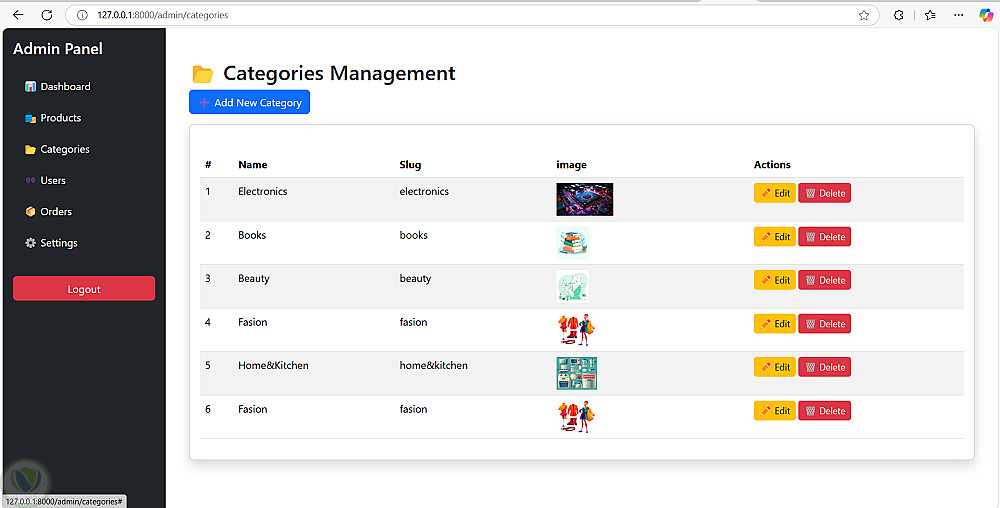Open the Users menu item

coord(53,181)
